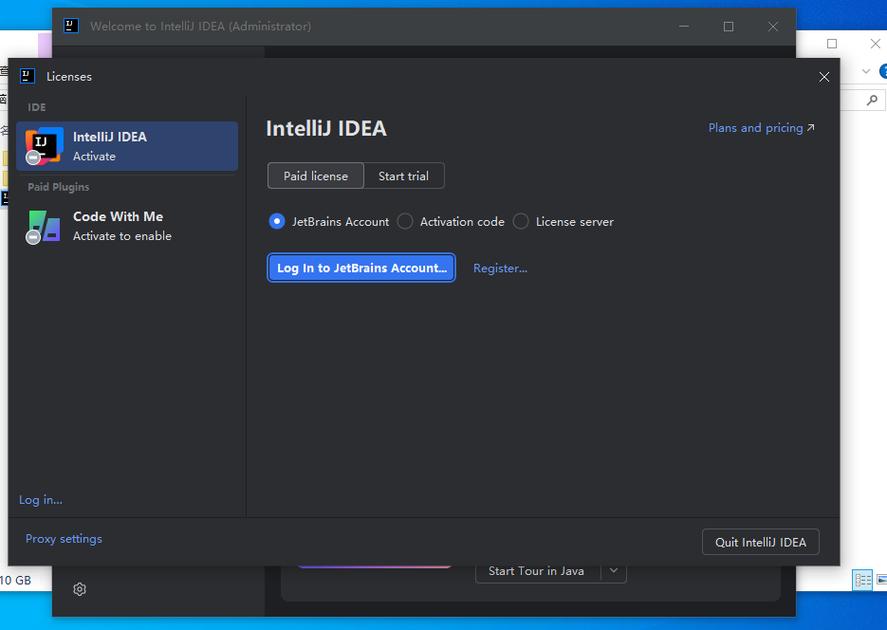Click the "10 GB" text in the Explorer window
Viewport: 887px width, 630px height.
click(x=15, y=580)
